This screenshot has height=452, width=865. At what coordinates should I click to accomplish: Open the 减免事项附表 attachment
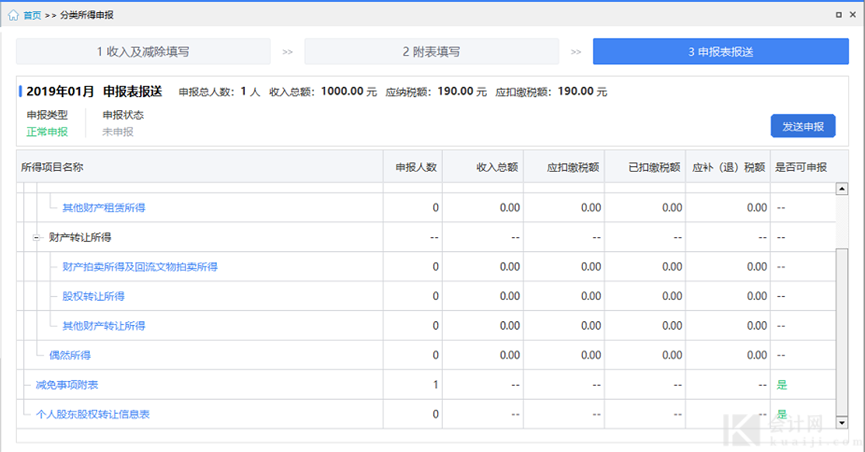tap(66, 385)
